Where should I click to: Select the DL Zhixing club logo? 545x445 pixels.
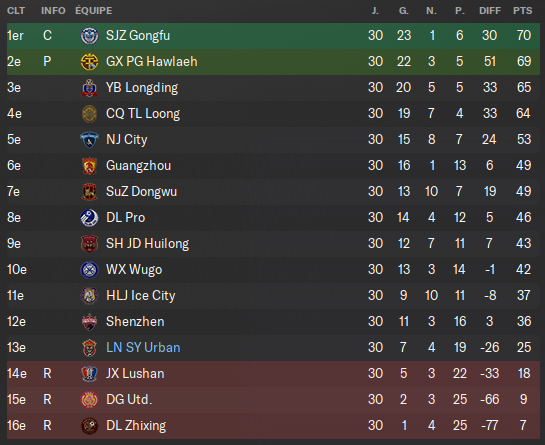(x=89, y=426)
